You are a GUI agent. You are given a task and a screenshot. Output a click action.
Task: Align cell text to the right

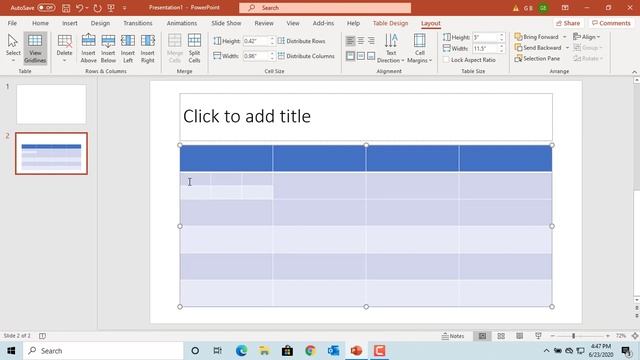371,41
